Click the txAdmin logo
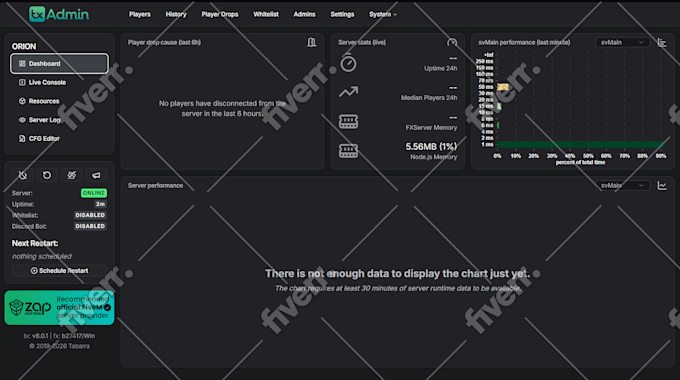 [59, 14]
